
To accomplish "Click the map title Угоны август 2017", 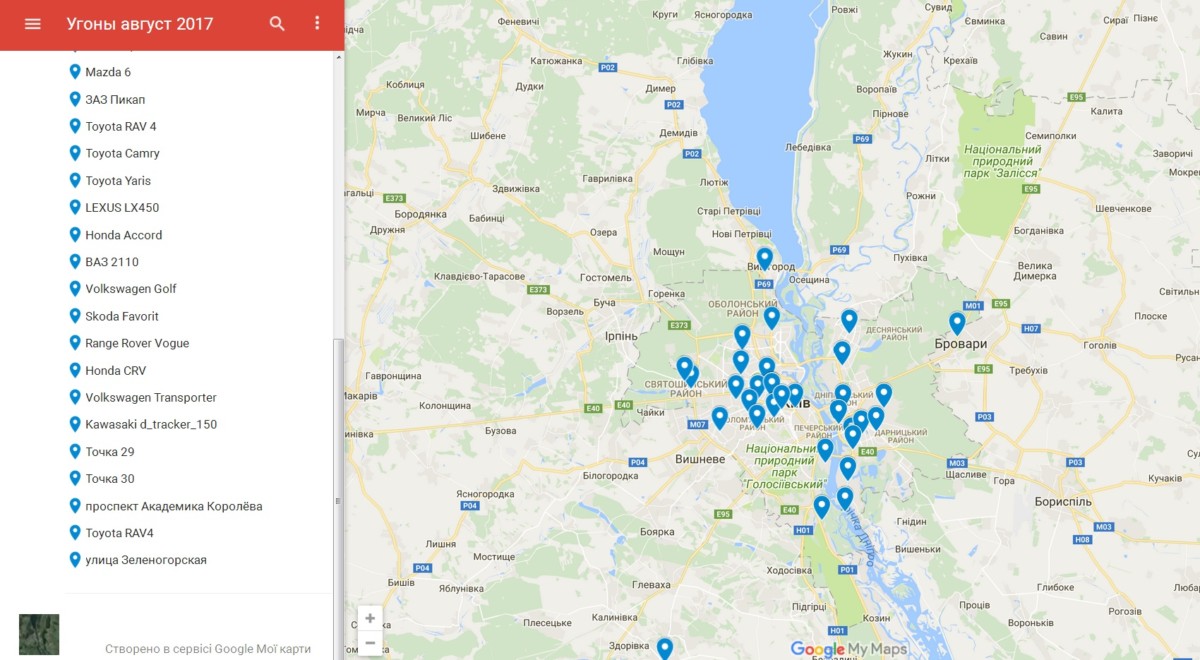I will click(140, 24).
